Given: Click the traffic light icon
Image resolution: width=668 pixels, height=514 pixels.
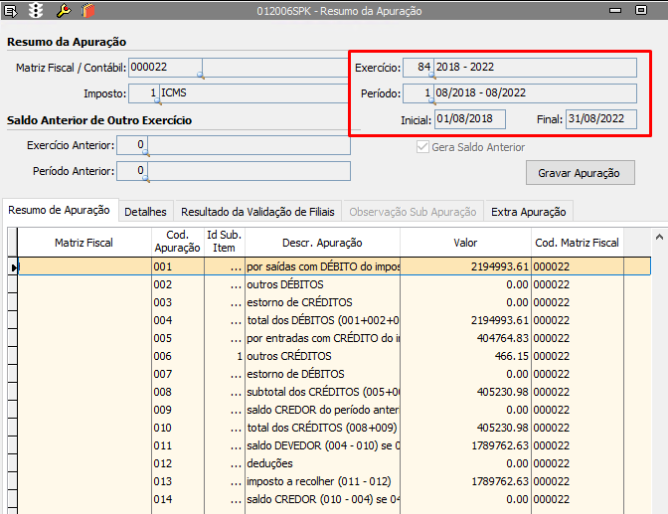Looking at the screenshot, I should (36, 11).
